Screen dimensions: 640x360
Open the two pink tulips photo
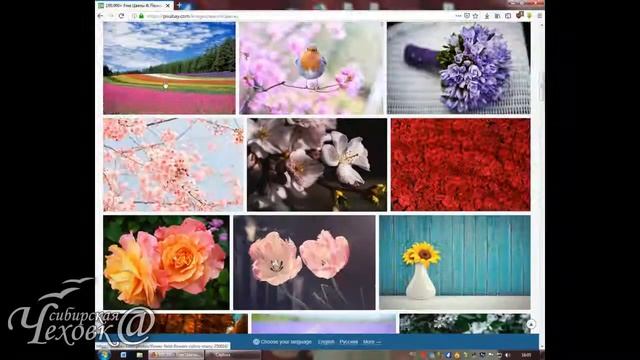point(304,262)
